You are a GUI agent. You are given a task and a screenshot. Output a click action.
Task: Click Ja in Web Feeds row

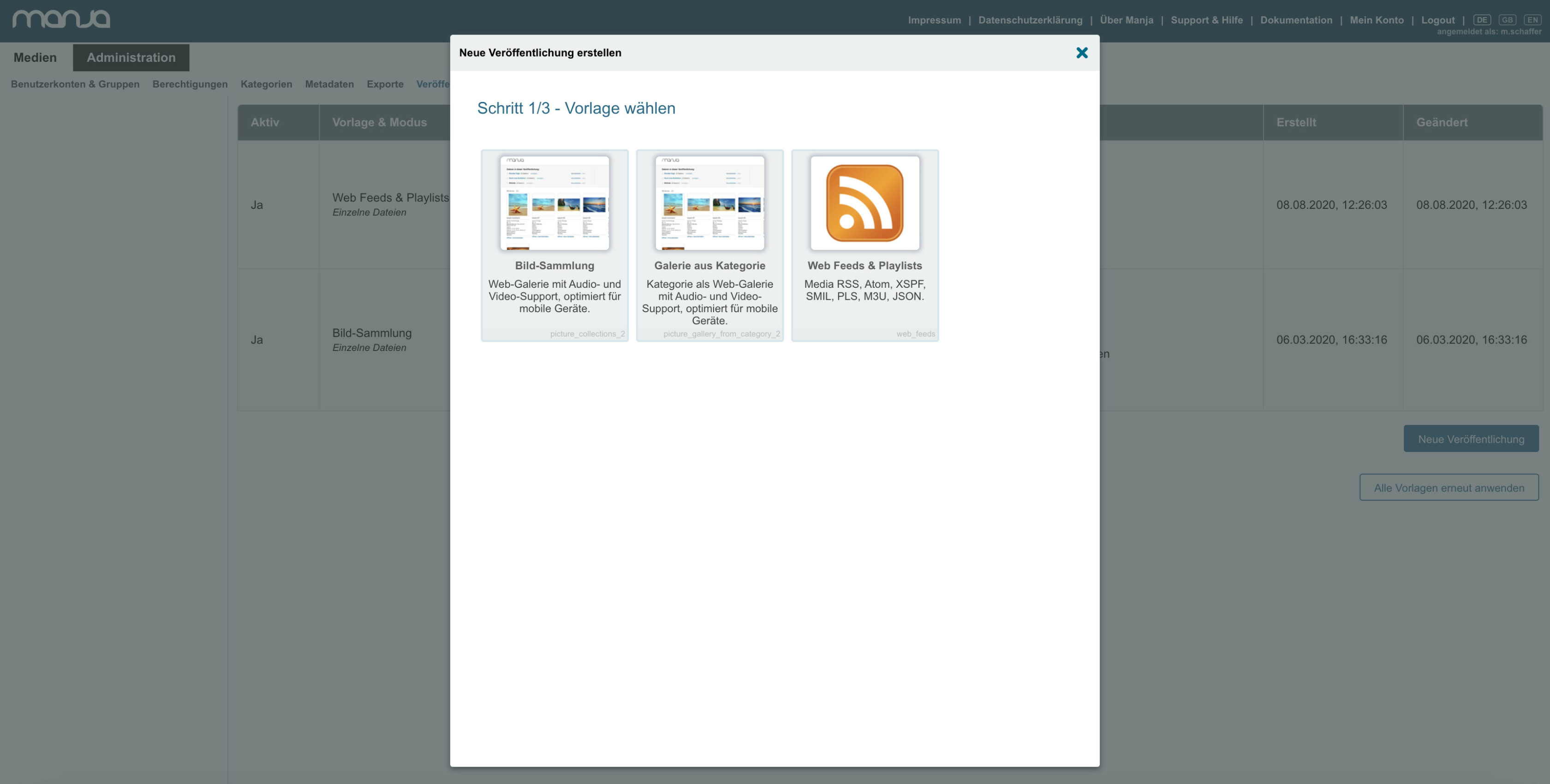pos(257,205)
